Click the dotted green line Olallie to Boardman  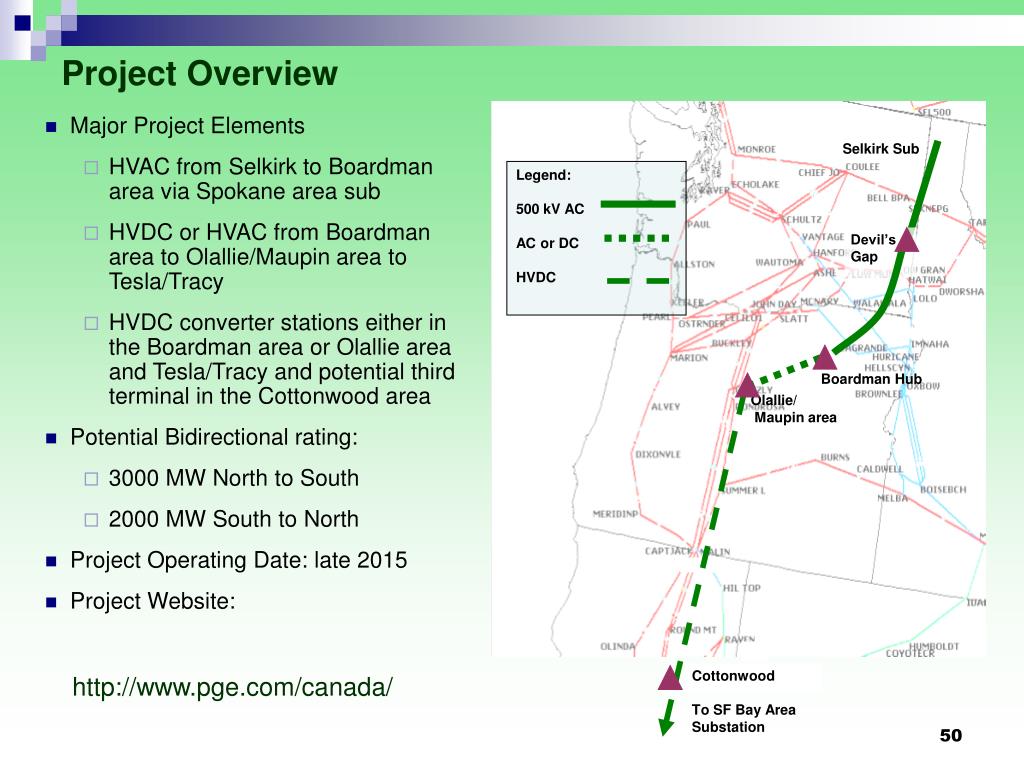[x=786, y=372]
